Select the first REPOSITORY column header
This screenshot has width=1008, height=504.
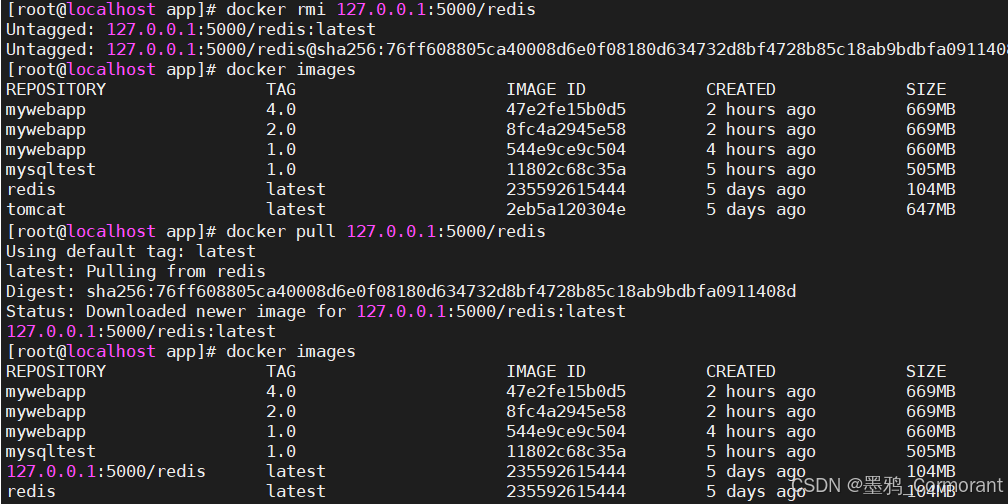tap(56, 89)
